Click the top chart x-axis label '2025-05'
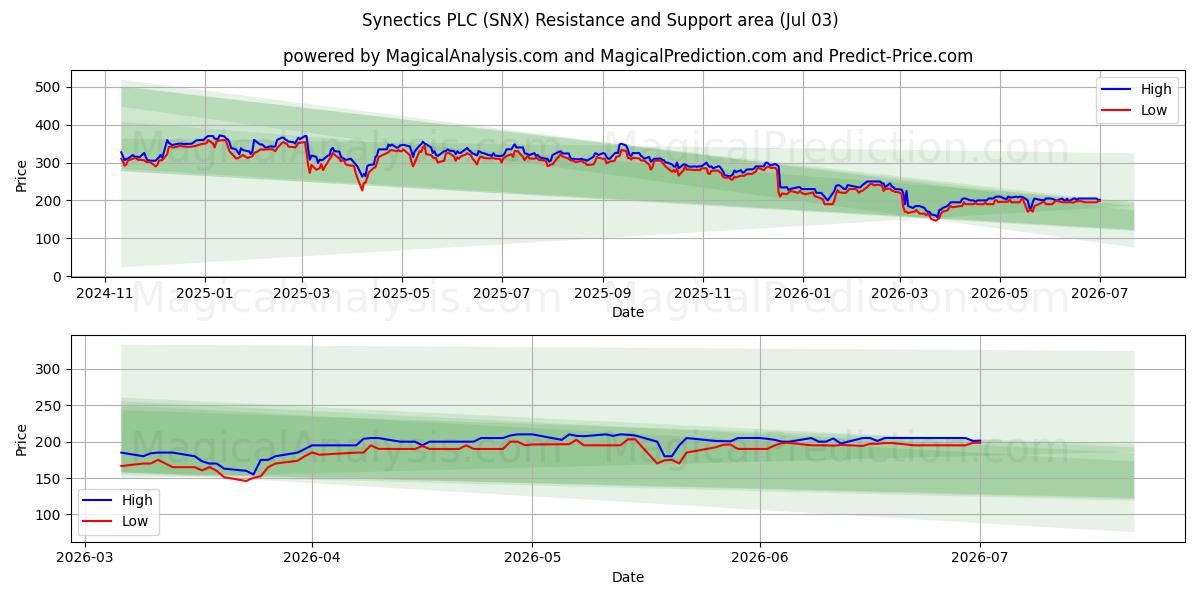The height and width of the screenshot is (600, 1200). click(402, 295)
